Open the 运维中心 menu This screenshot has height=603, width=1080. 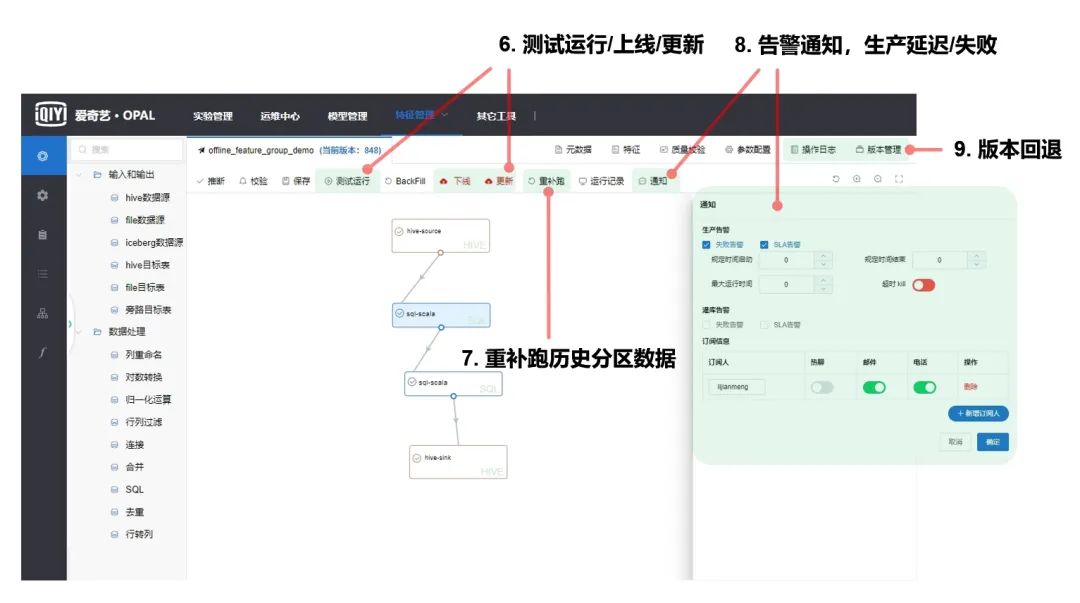280,116
